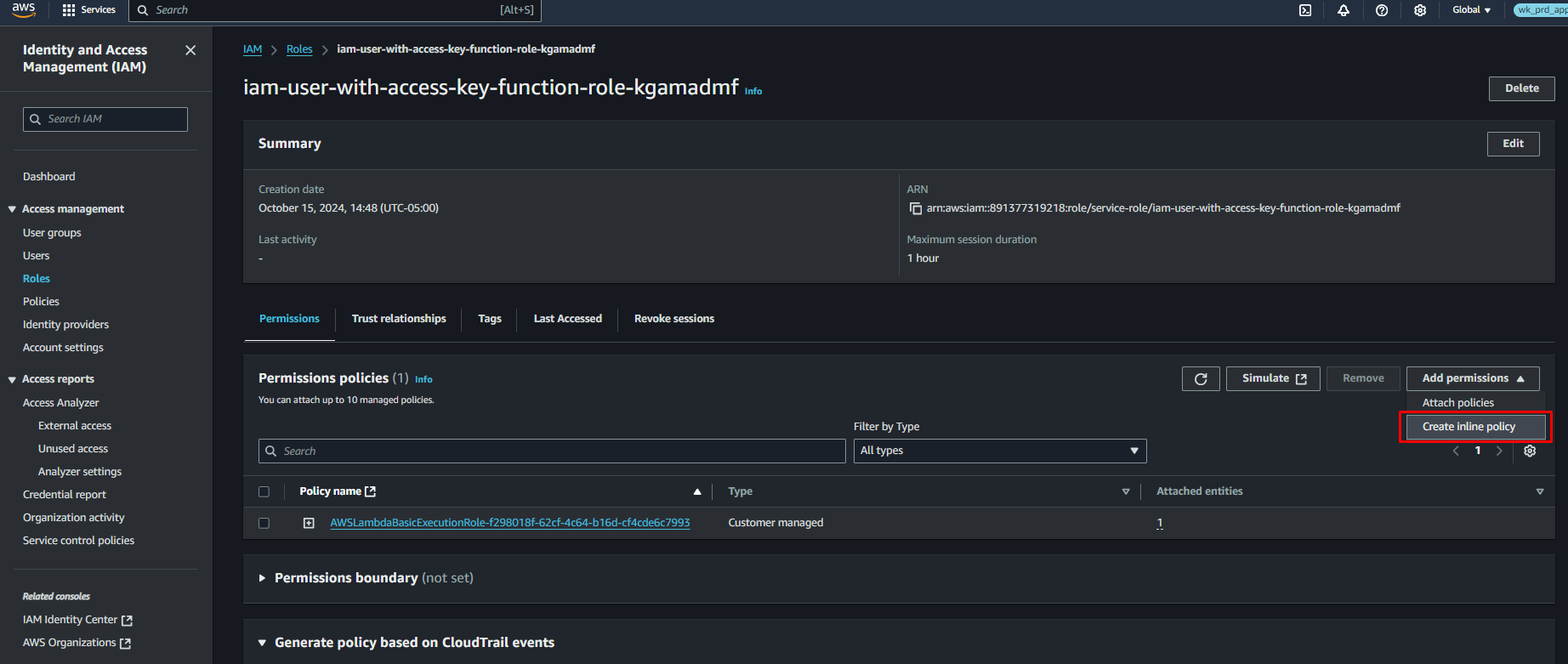
Task: Expand the AWSLambdaBasicExecutionRole policy row
Action: [x=309, y=523]
